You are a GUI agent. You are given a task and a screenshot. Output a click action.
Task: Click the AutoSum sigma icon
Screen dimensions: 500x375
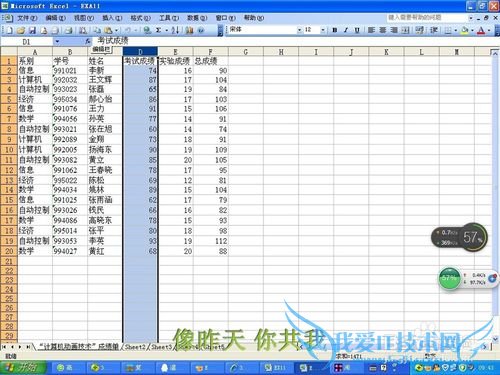159,30
